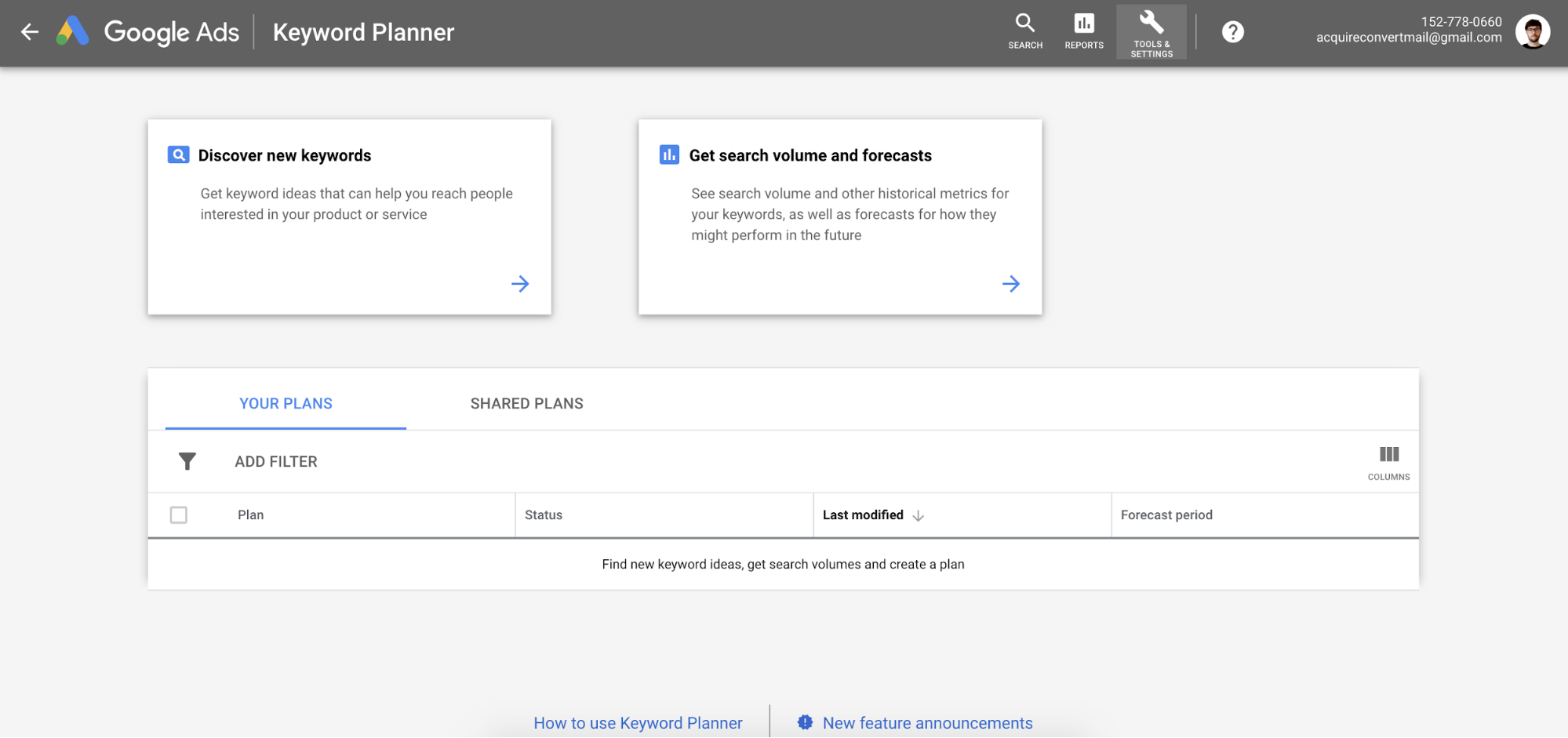
Task: Click the new feature announcements badge icon
Action: pyautogui.click(x=805, y=722)
